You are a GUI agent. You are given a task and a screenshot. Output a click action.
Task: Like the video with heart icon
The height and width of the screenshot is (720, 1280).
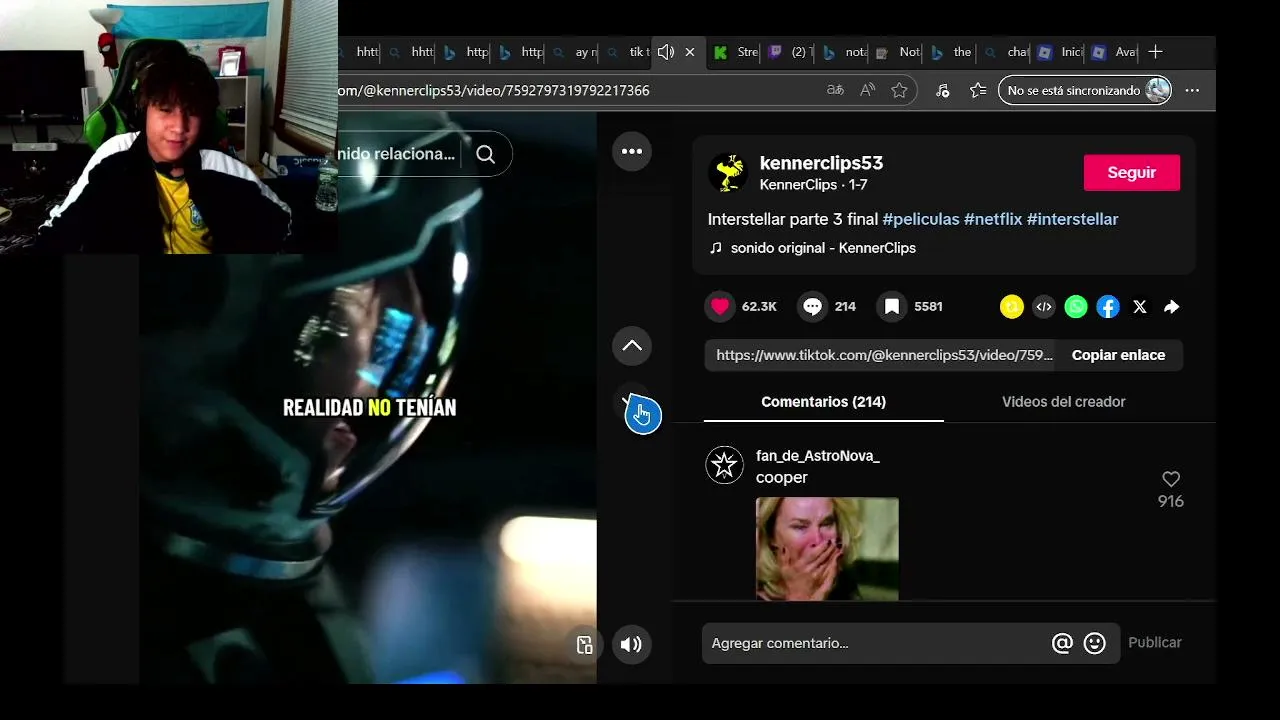(x=720, y=307)
